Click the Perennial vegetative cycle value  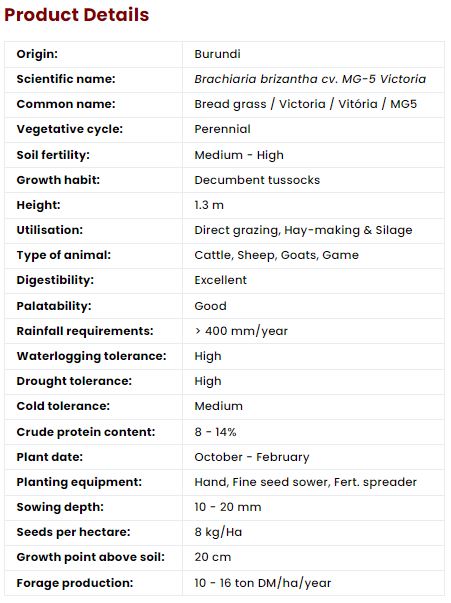click(x=222, y=129)
